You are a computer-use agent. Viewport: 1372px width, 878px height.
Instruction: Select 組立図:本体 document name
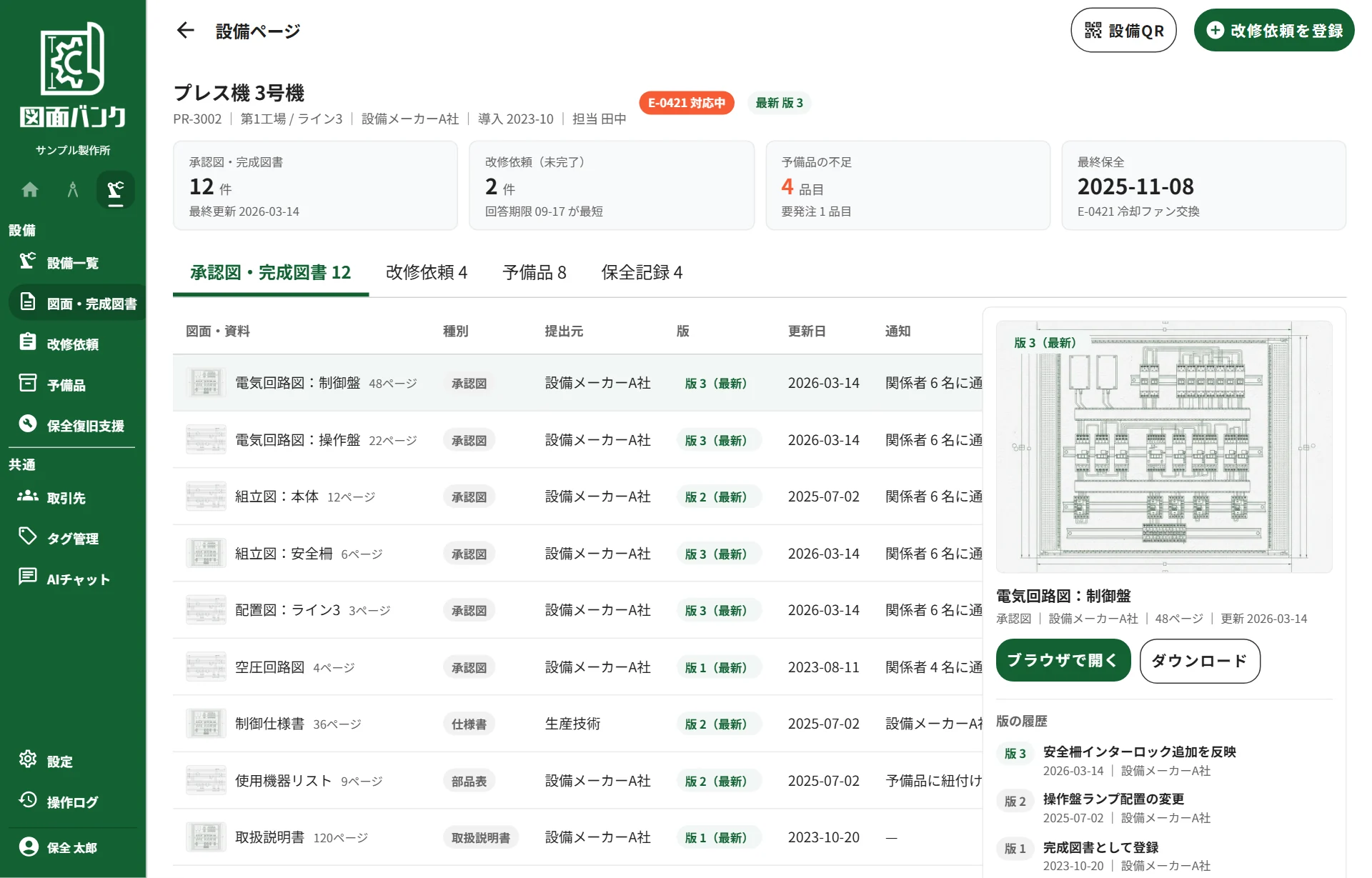tap(277, 497)
